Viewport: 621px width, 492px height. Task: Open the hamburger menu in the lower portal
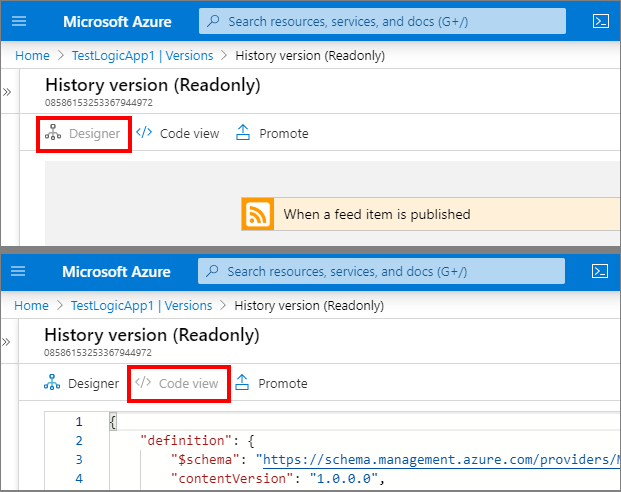point(19,271)
